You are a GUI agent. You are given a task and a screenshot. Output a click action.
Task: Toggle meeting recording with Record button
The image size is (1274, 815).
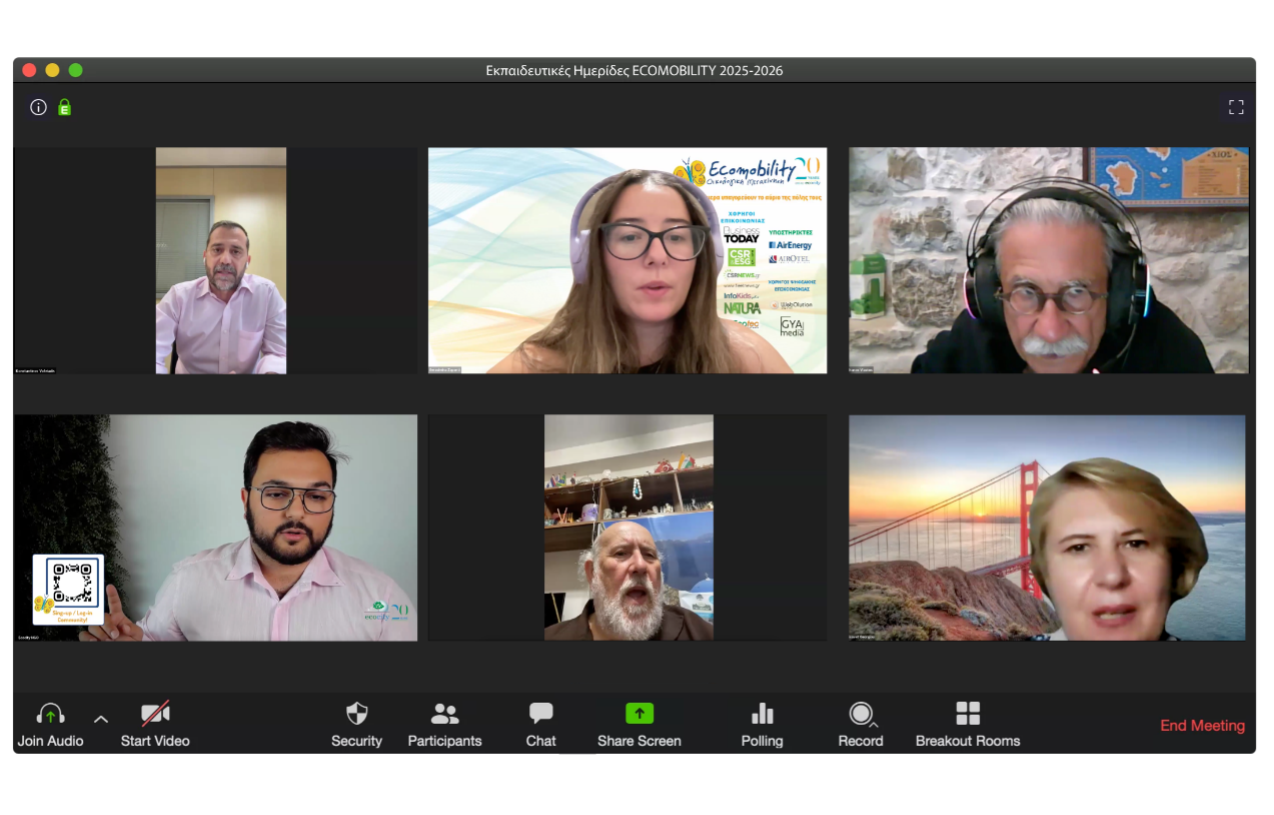(859, 714)
